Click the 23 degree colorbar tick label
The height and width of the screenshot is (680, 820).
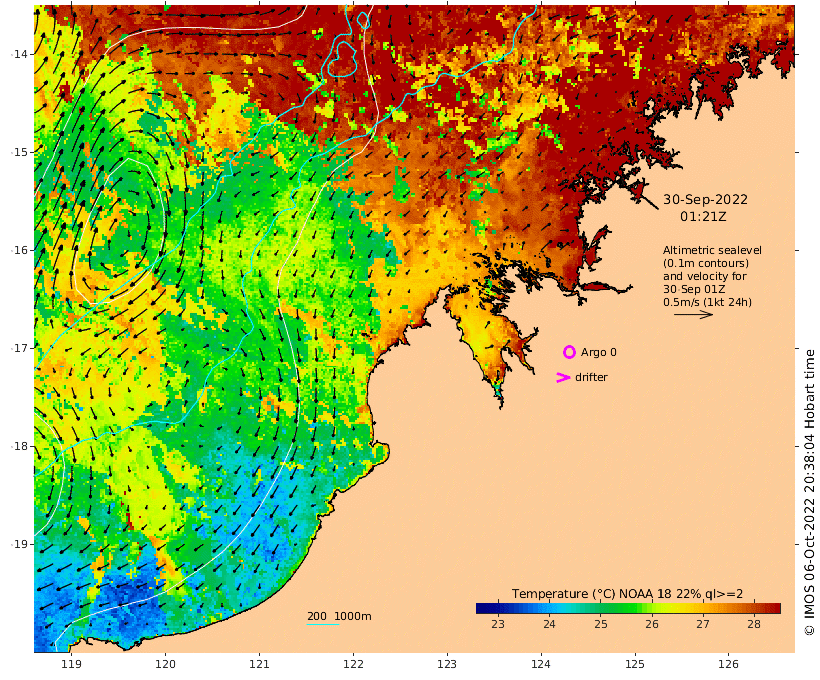(x=497, y=624)
